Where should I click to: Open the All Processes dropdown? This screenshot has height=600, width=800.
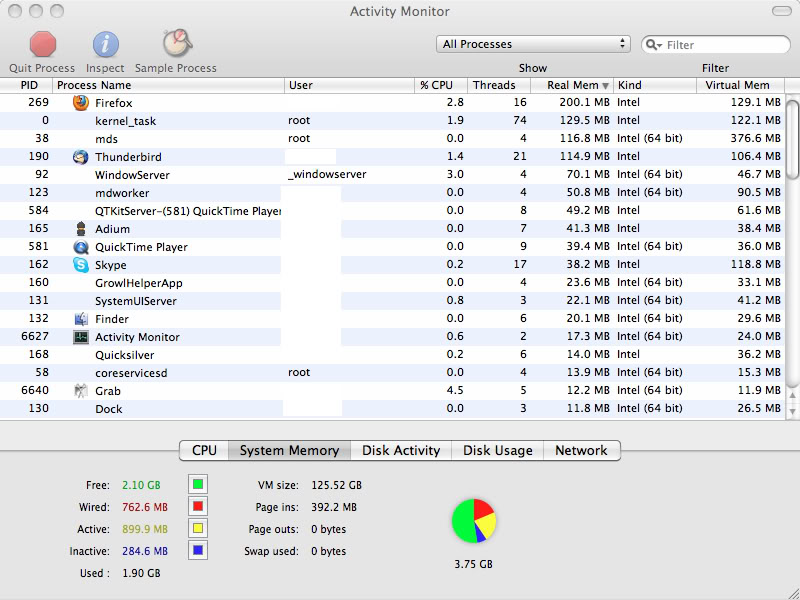[x=533, y=44]
